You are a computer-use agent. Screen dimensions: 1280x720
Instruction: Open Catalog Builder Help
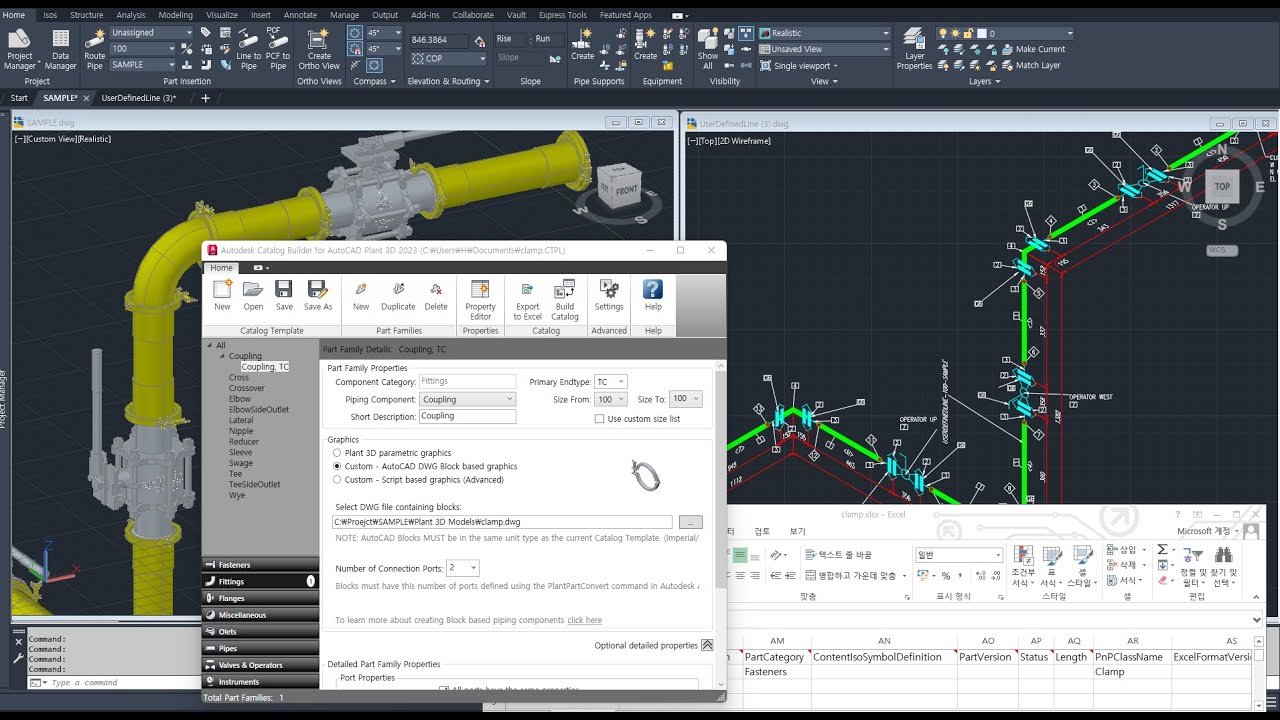pyautogui.click(x=653, y=296)
